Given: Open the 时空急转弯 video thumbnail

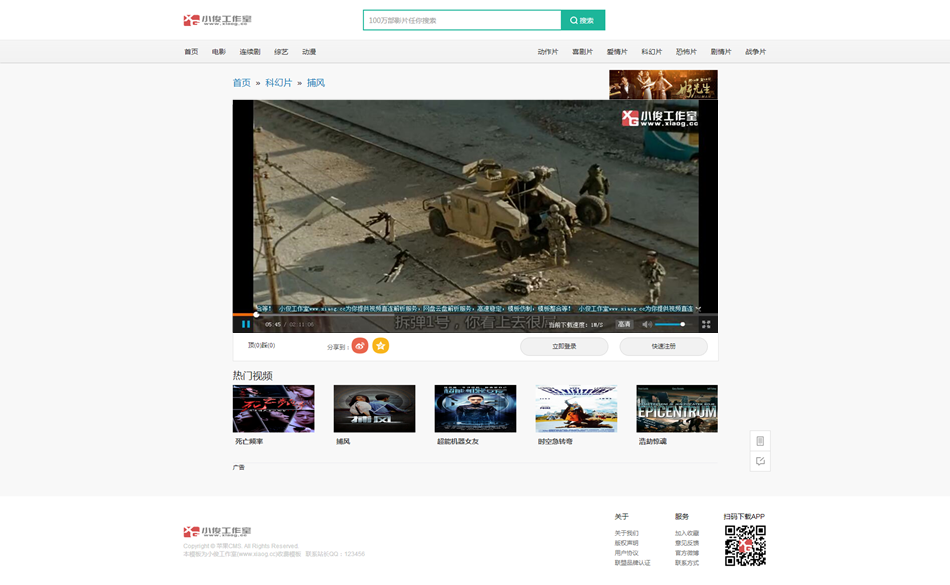Looking at the screenshot, I should click(x=576, y=409).
